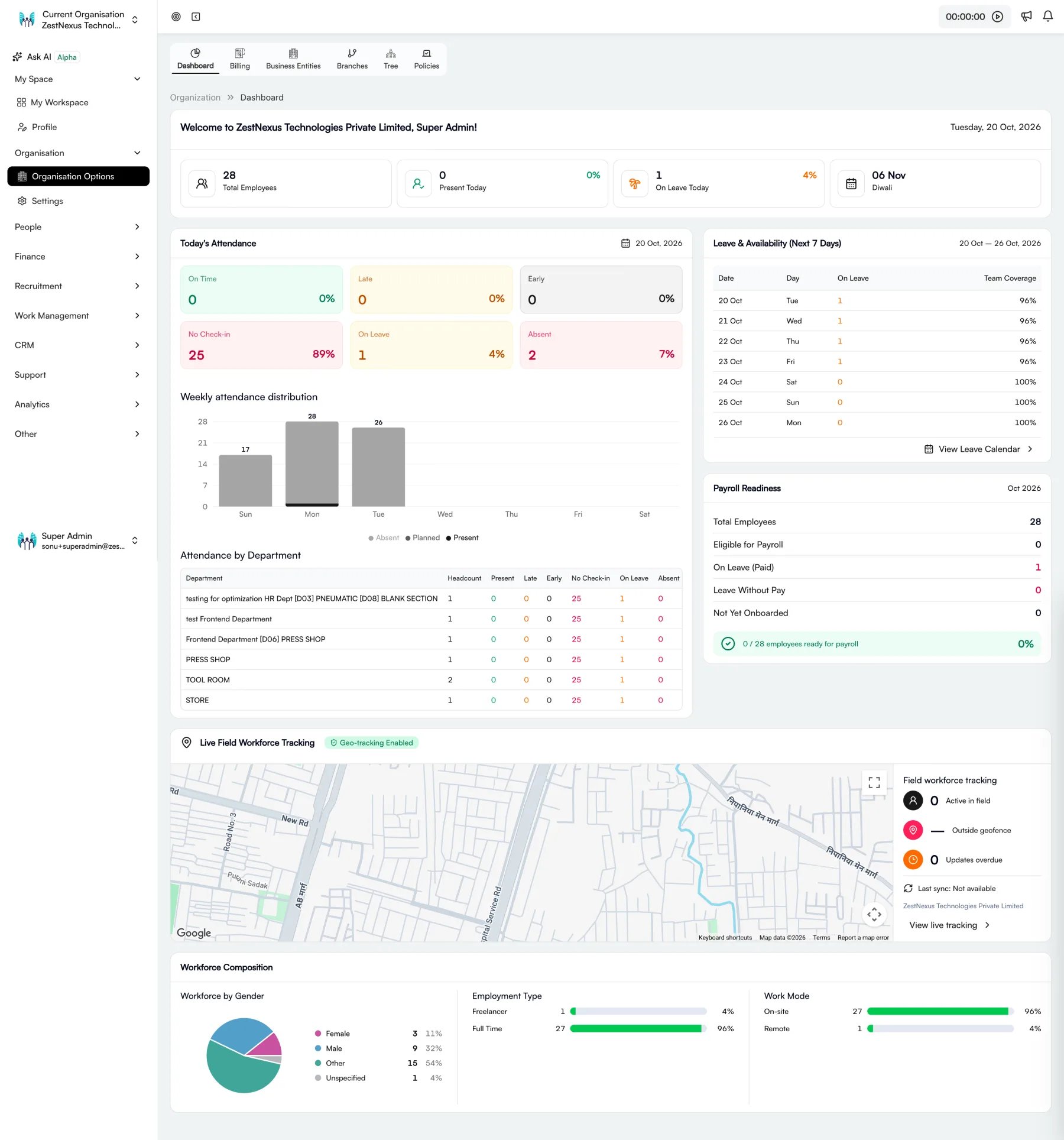This screenshot has width=1064, height=1140.
Task: Collapse the Organisation section
Action: [x=78, y=153]
